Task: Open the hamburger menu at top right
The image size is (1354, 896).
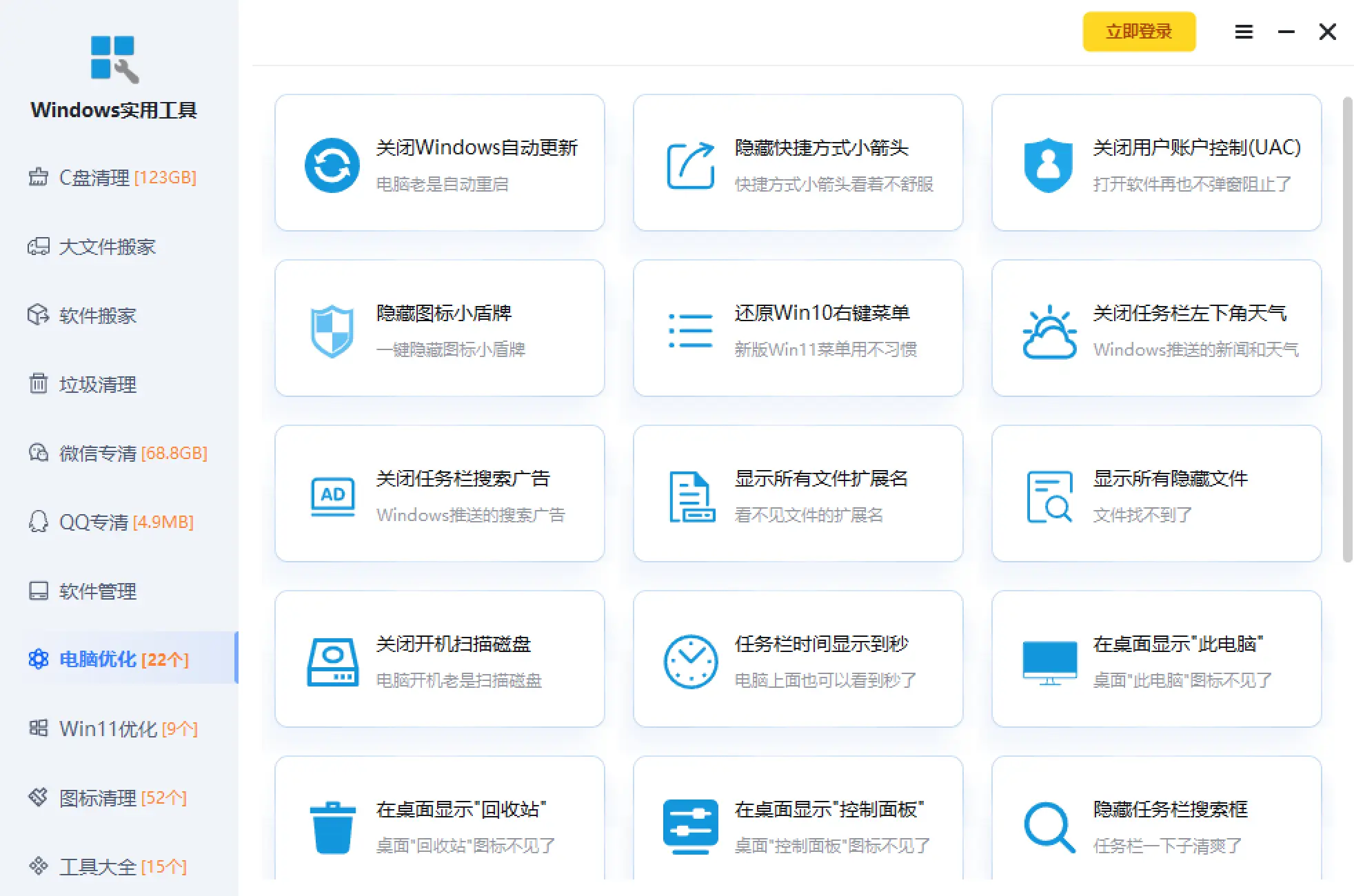Action: tap(1243, 32)
